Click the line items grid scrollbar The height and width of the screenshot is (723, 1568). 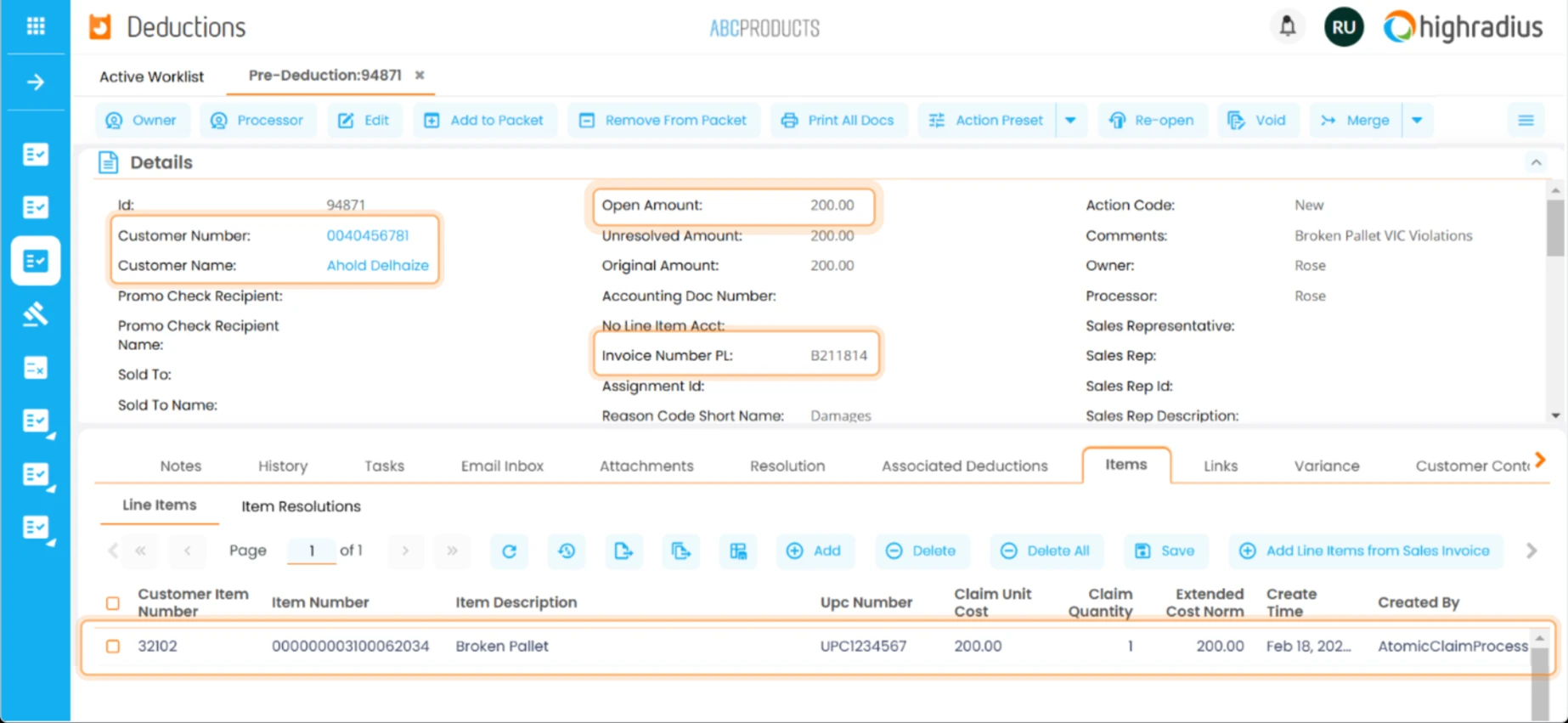(x=1540, y=684)
